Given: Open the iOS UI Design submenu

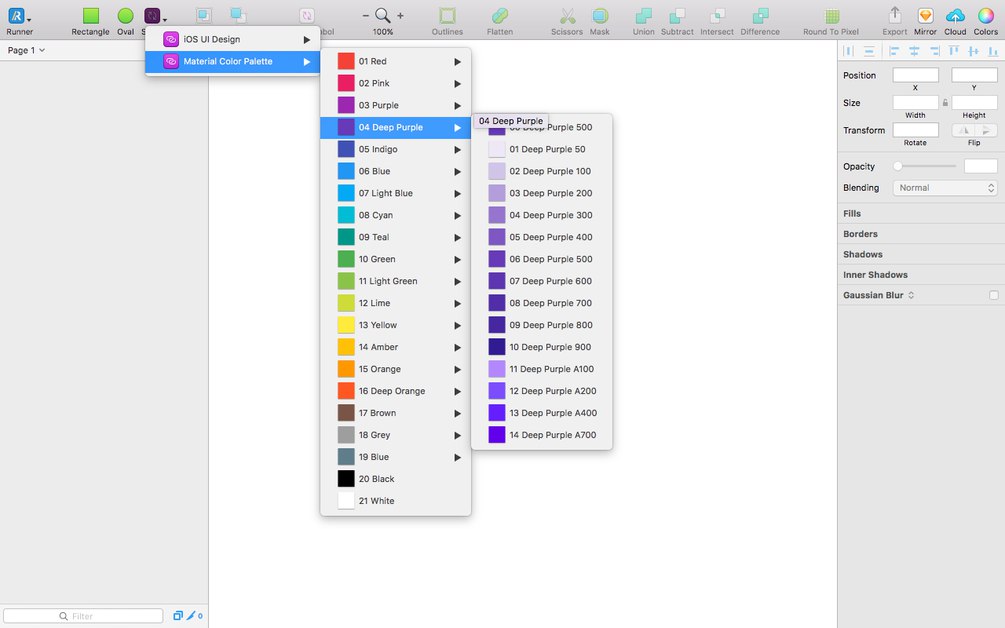Looking at the screenshot, I should pyautogui.click(x=232, y=39).
